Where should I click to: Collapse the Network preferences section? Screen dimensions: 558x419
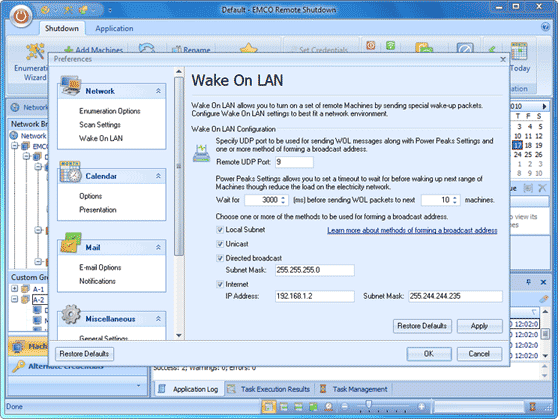point(158,91)
